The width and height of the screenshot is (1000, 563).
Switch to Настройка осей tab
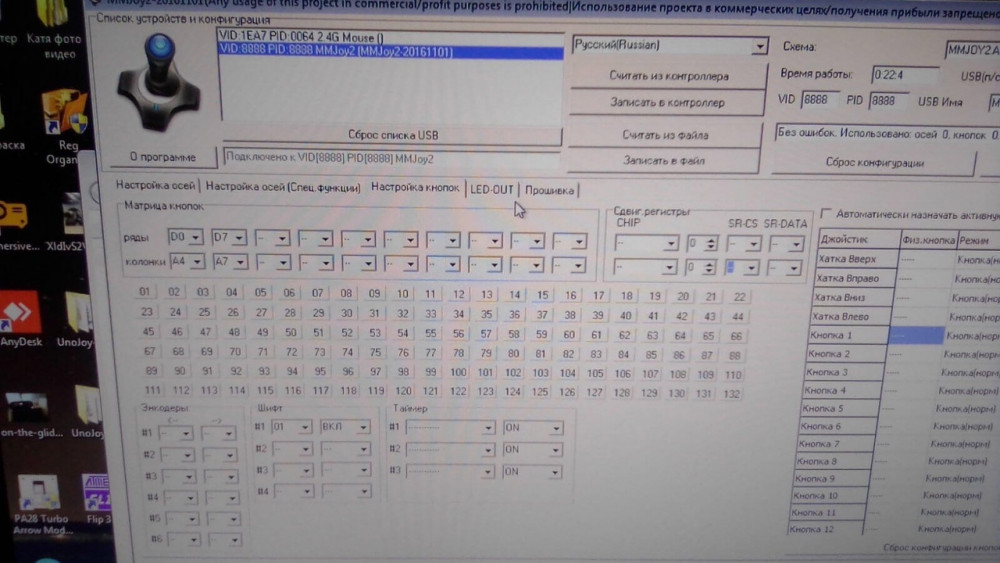(x=156, y=186)
